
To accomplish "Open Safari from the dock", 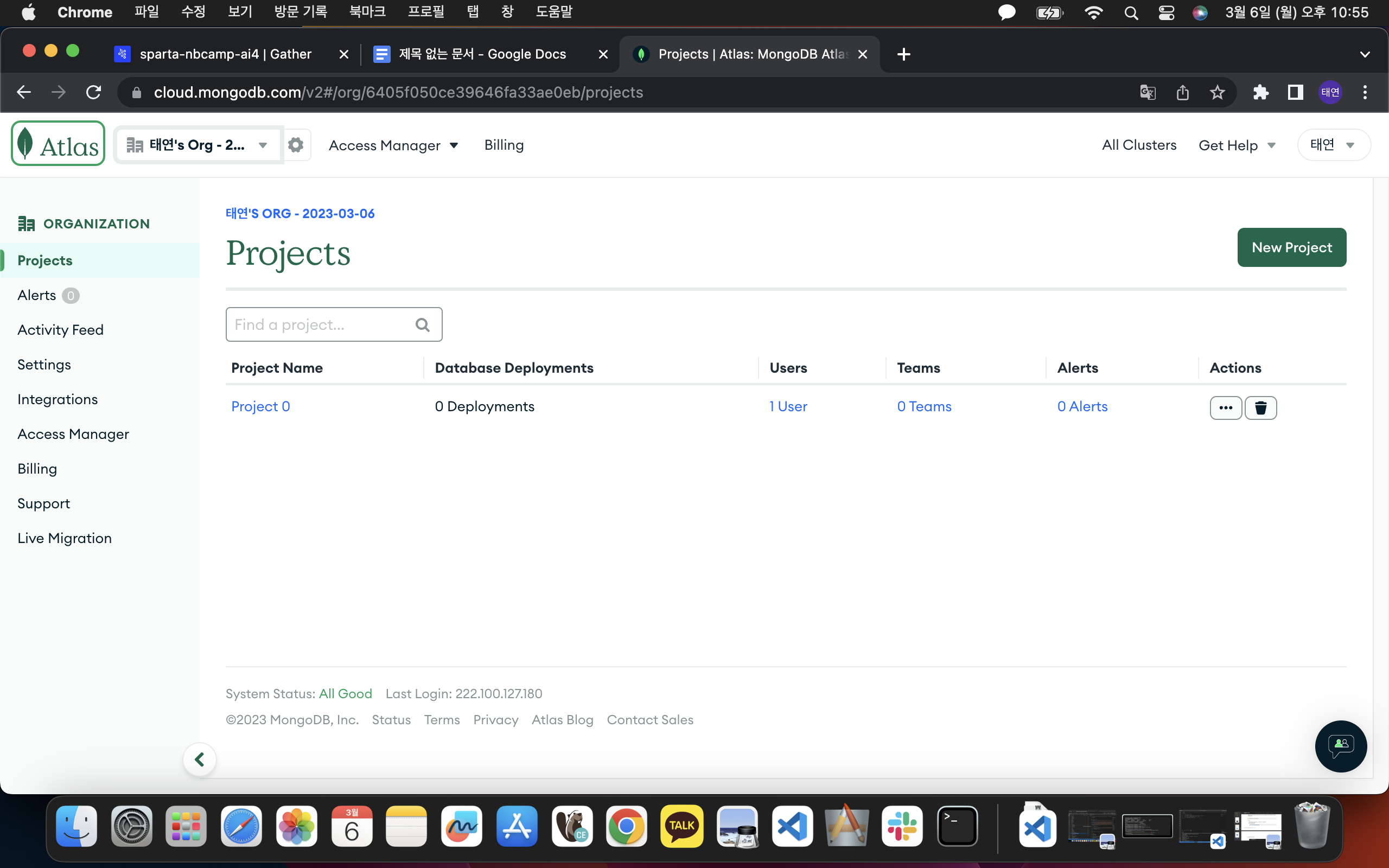I will (241, 827).
